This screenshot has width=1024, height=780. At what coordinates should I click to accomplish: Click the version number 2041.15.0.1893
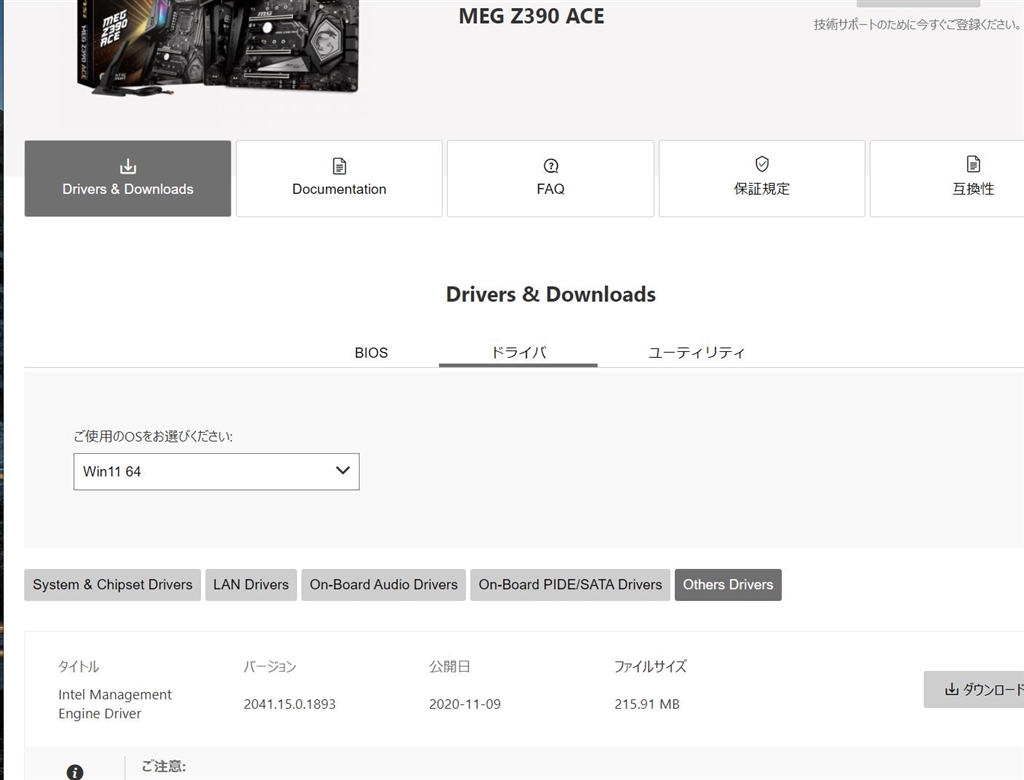tap(289, 704)
